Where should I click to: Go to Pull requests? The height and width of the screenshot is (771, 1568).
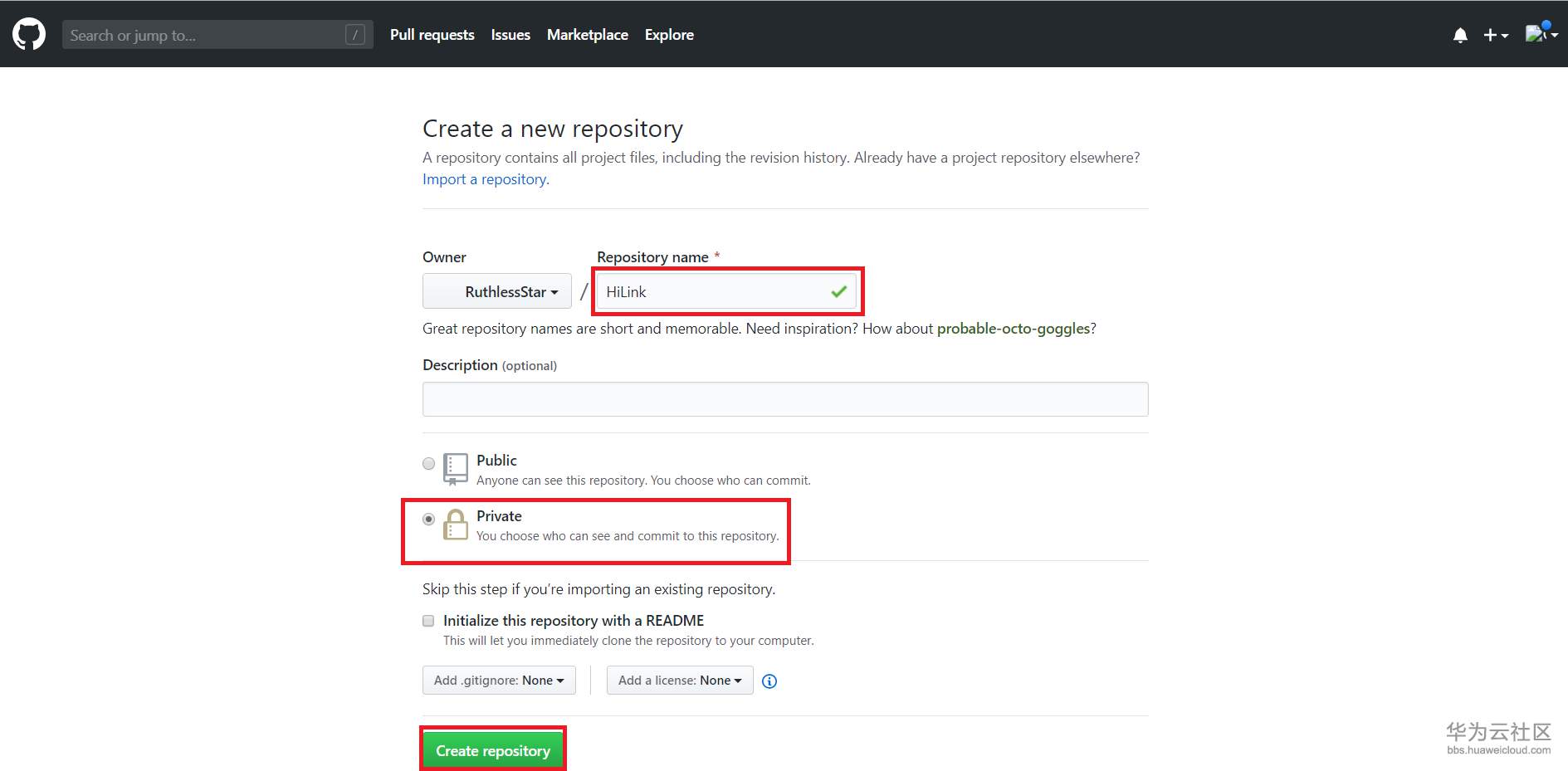(x=432, y=35)
